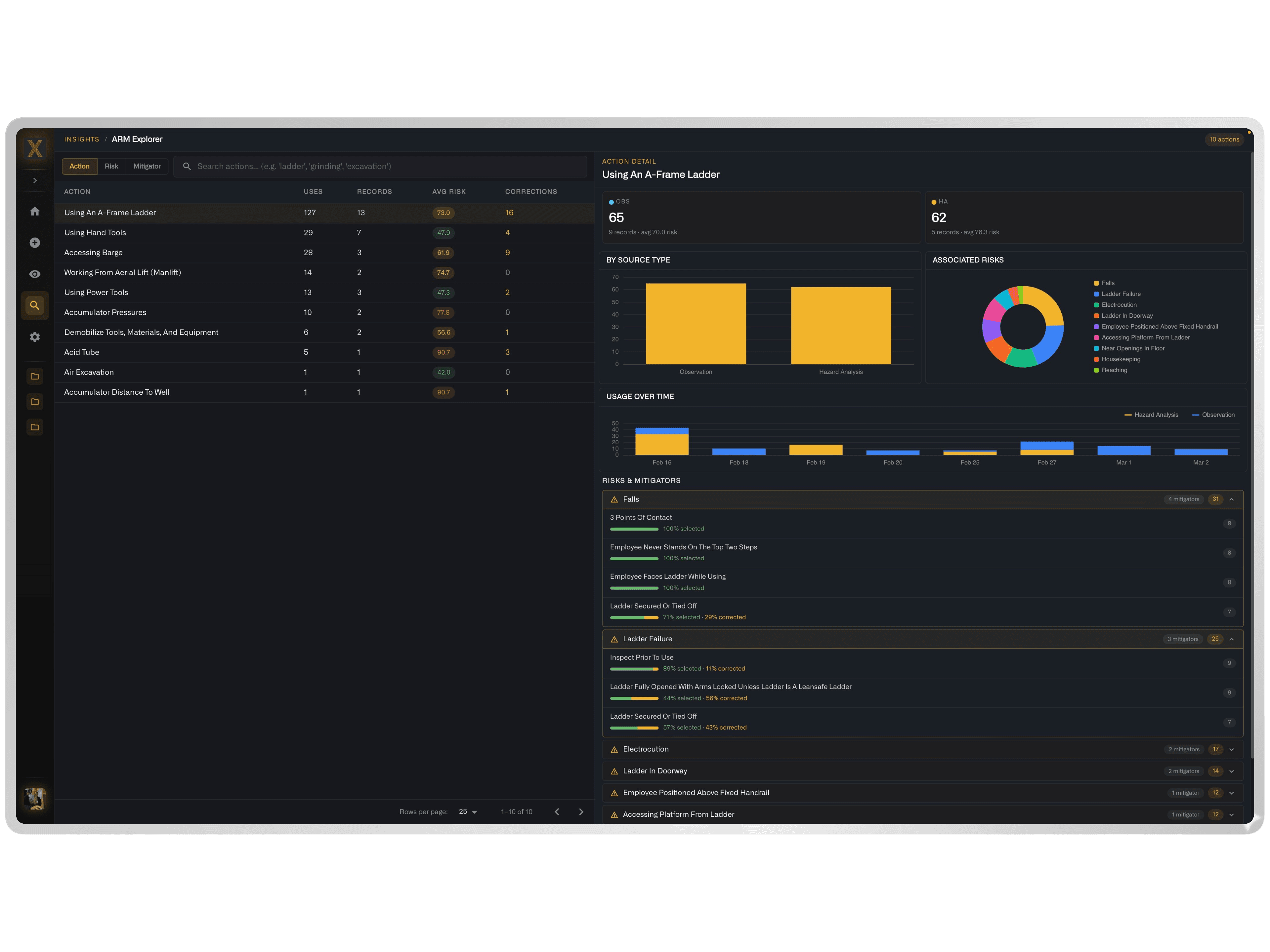This screenshot has width=1270, height=952.
Task: Click the HA 62 stat card
Action: [1084, 218]
